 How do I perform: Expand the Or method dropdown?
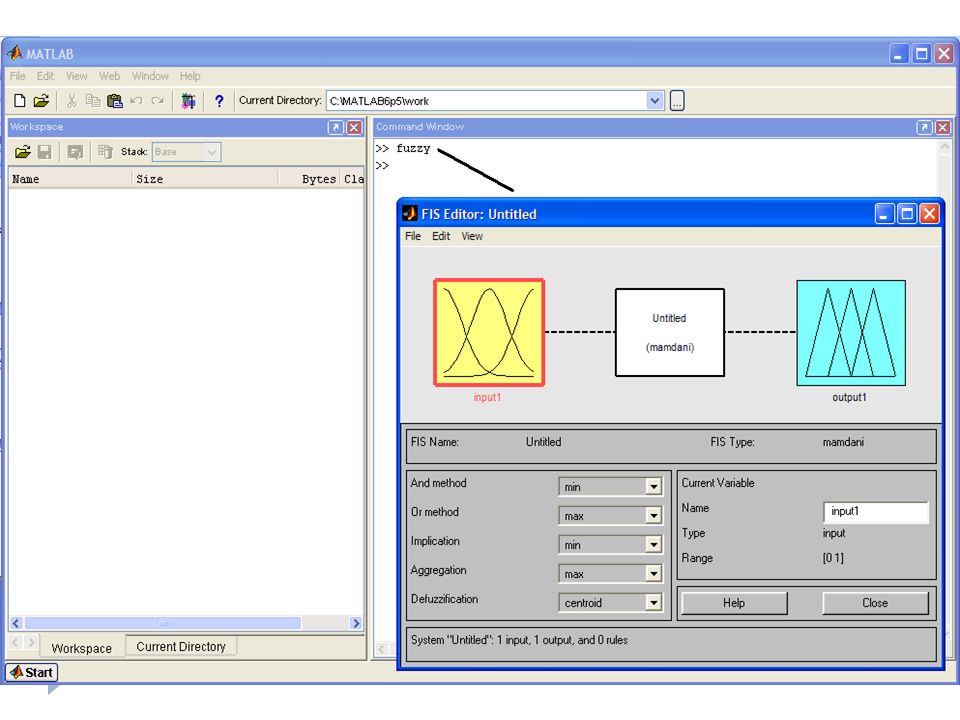pyautogui.click(x=654, y=516)
